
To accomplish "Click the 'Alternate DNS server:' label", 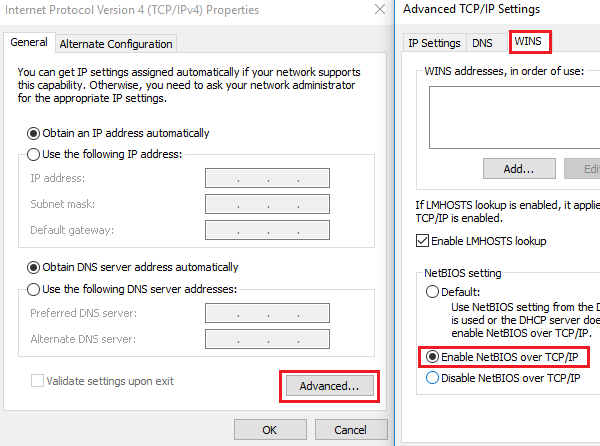I will [x=83, y=339].
